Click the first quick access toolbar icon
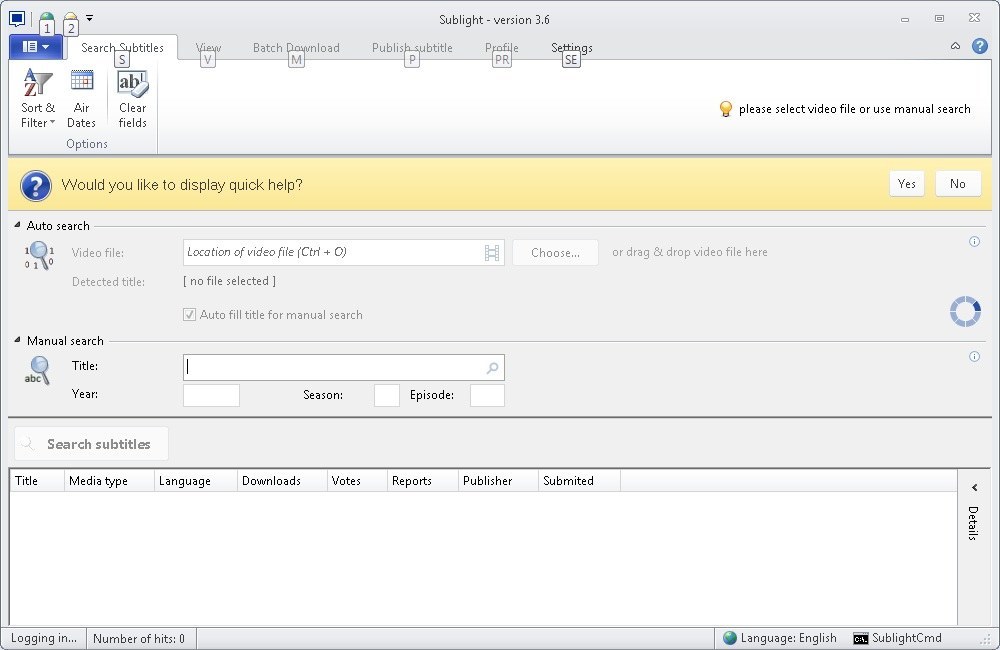The image size is (1000, 650). click(47, 18)
